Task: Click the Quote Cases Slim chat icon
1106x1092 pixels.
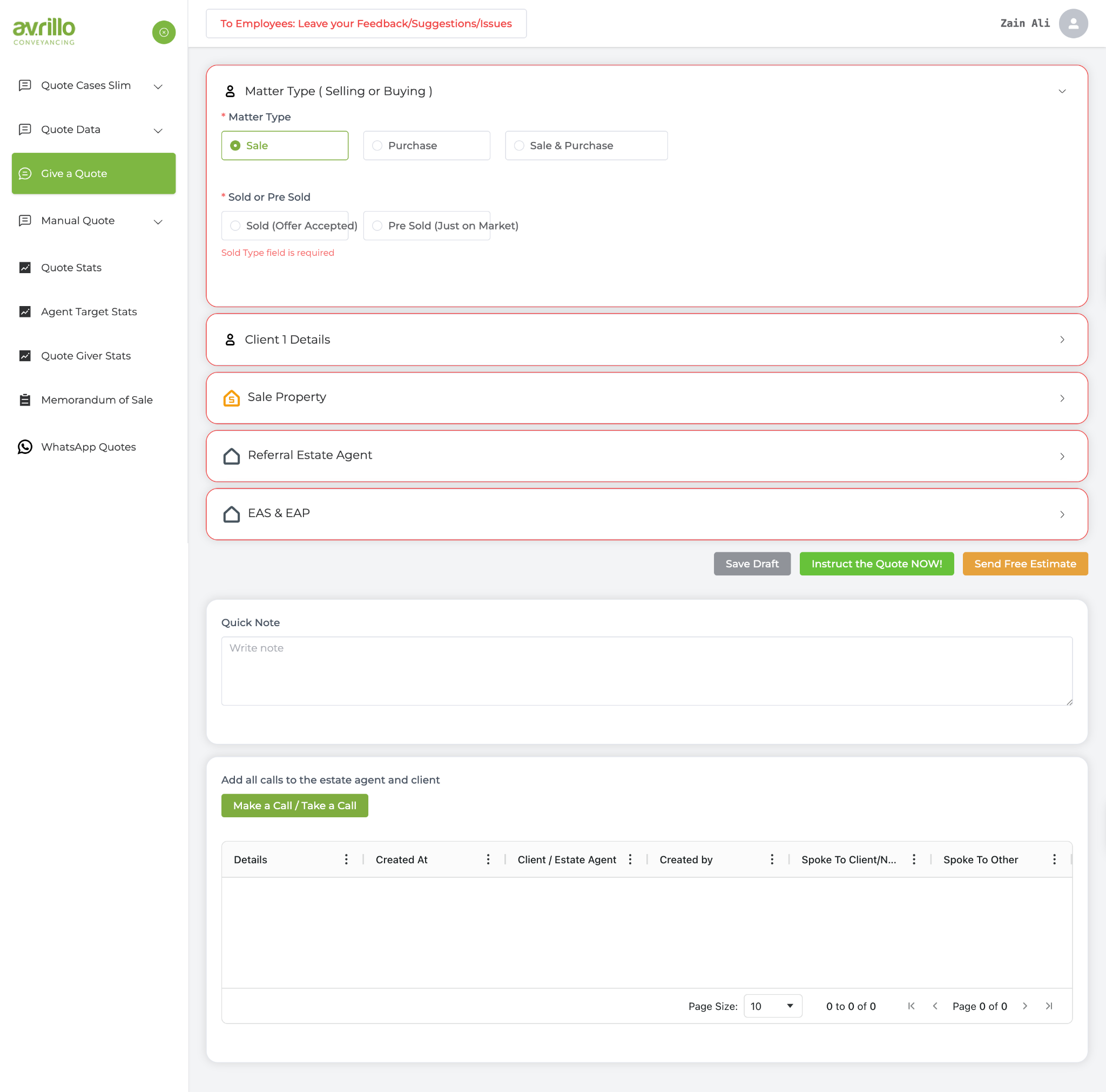Action: pos(25,85)
